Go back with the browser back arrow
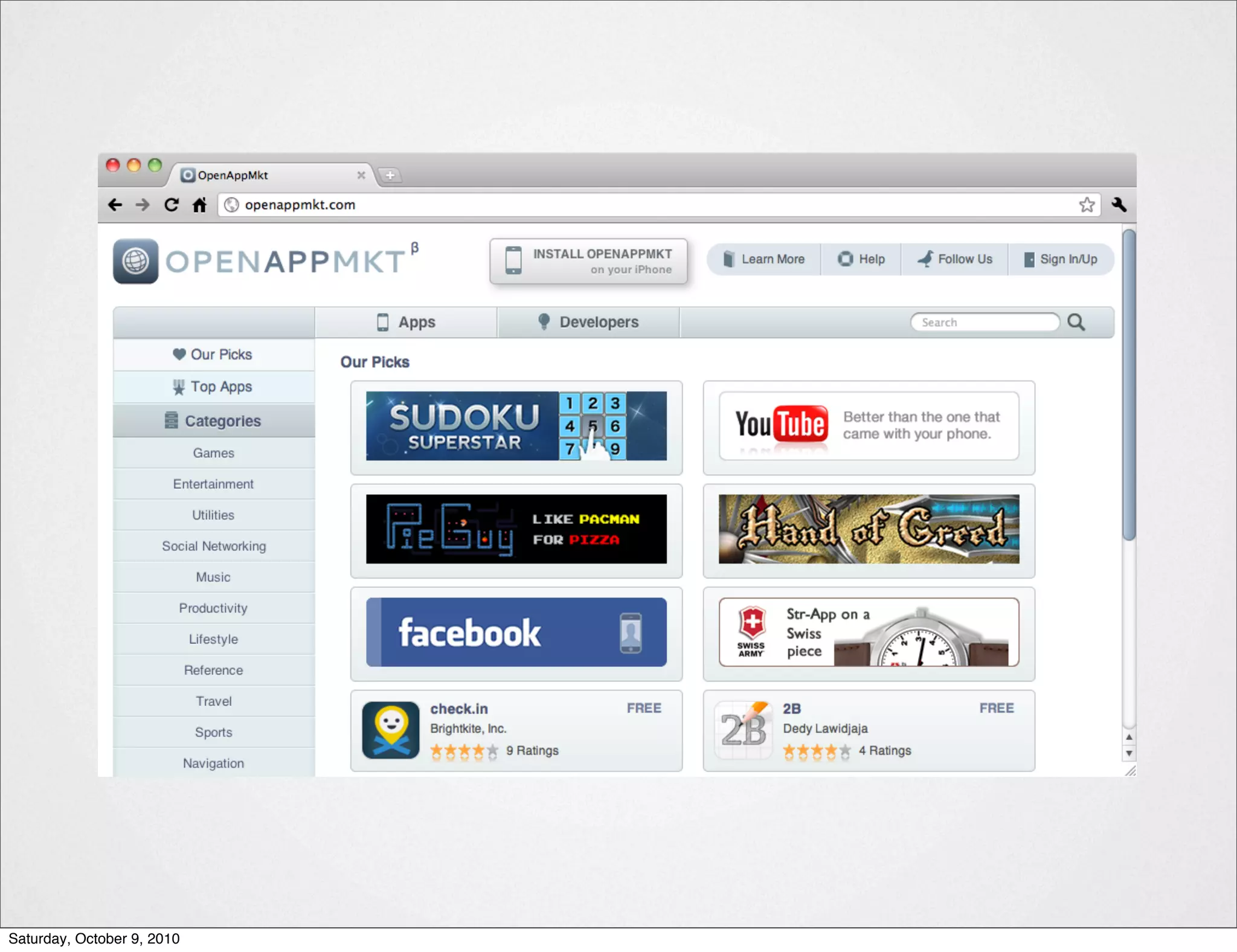 115,205
